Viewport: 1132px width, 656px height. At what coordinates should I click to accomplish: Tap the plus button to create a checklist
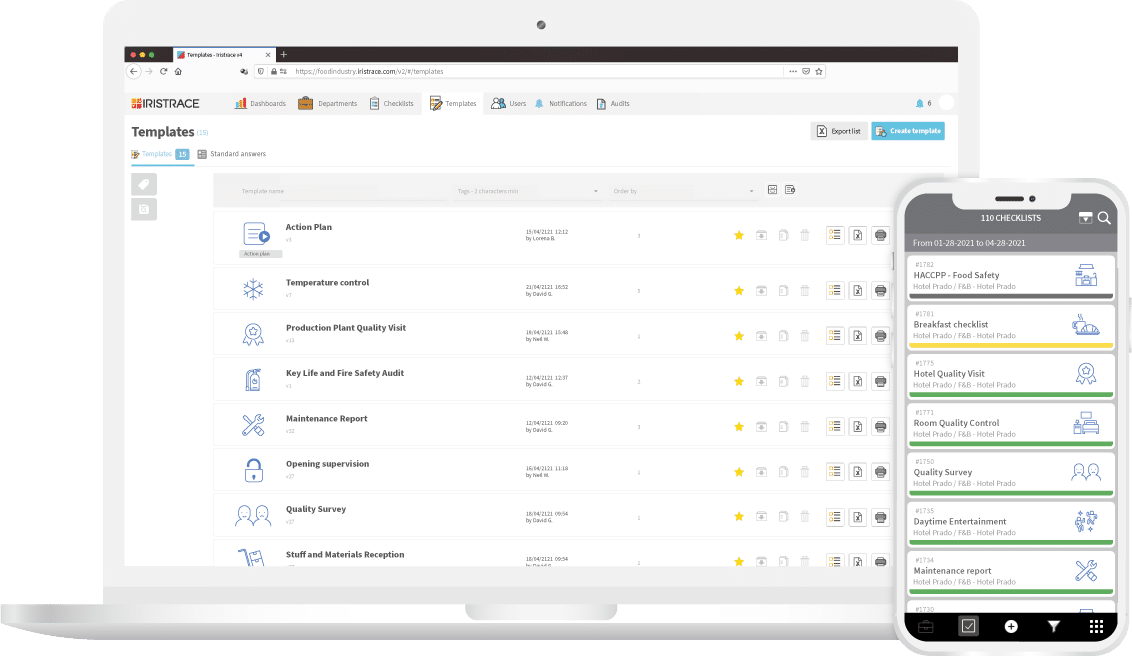1011,626
